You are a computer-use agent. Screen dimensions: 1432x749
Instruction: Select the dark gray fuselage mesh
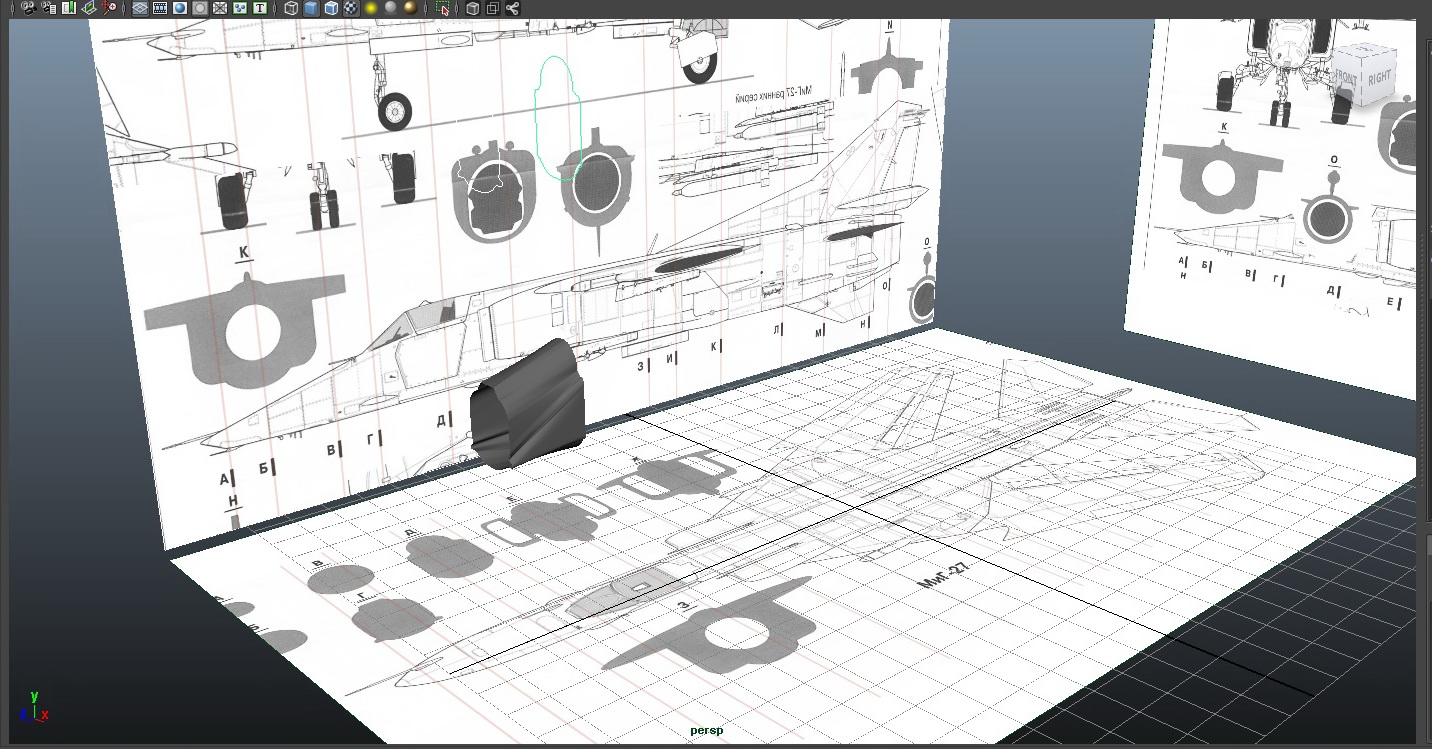click(529, 405)
